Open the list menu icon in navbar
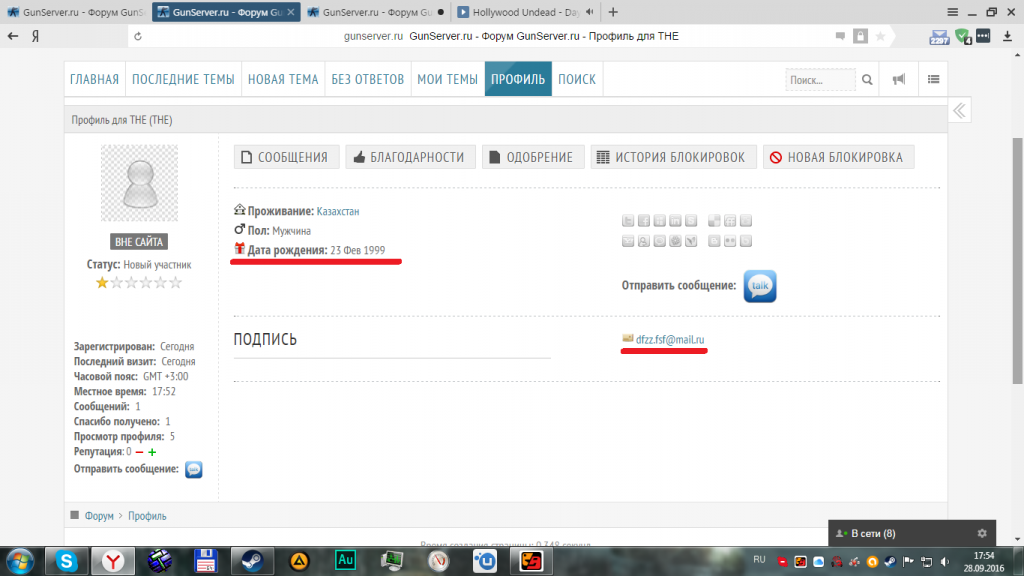Screen dimensions: 1024x576 pos(933,80)
